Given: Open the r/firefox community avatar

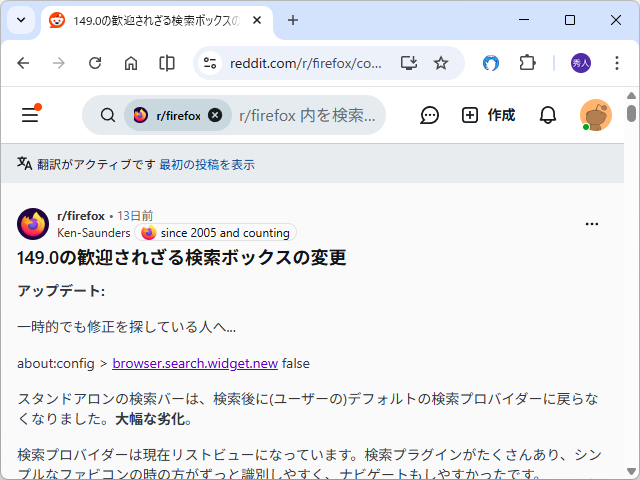Looking at the screenshot, I should pos(33,224).
